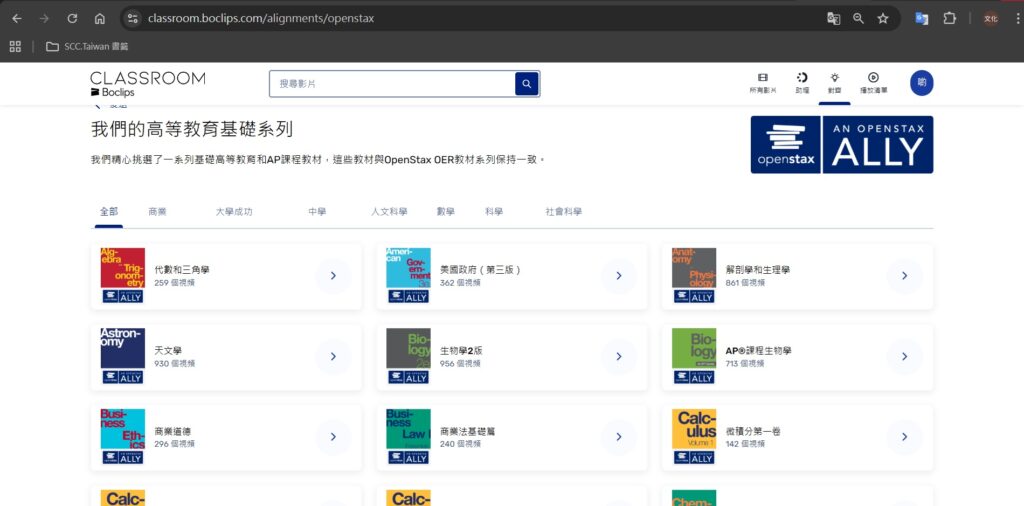1024x506 pixels.
Task: Switch to the 人文科學 tab
Action: (x=389, y=212)
